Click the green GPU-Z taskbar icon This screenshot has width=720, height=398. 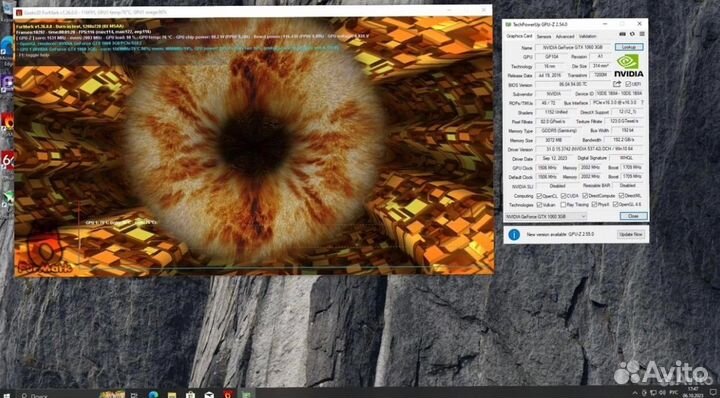point(247,394)
